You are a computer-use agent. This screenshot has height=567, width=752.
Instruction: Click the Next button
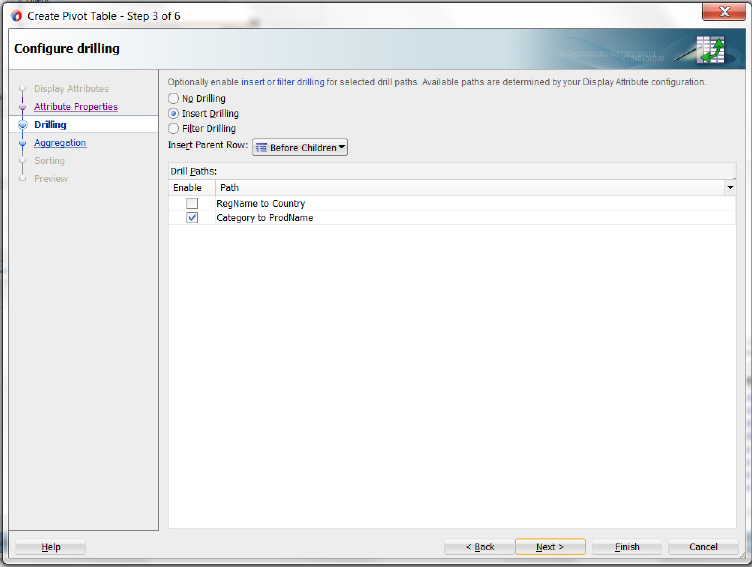(550, 547)
